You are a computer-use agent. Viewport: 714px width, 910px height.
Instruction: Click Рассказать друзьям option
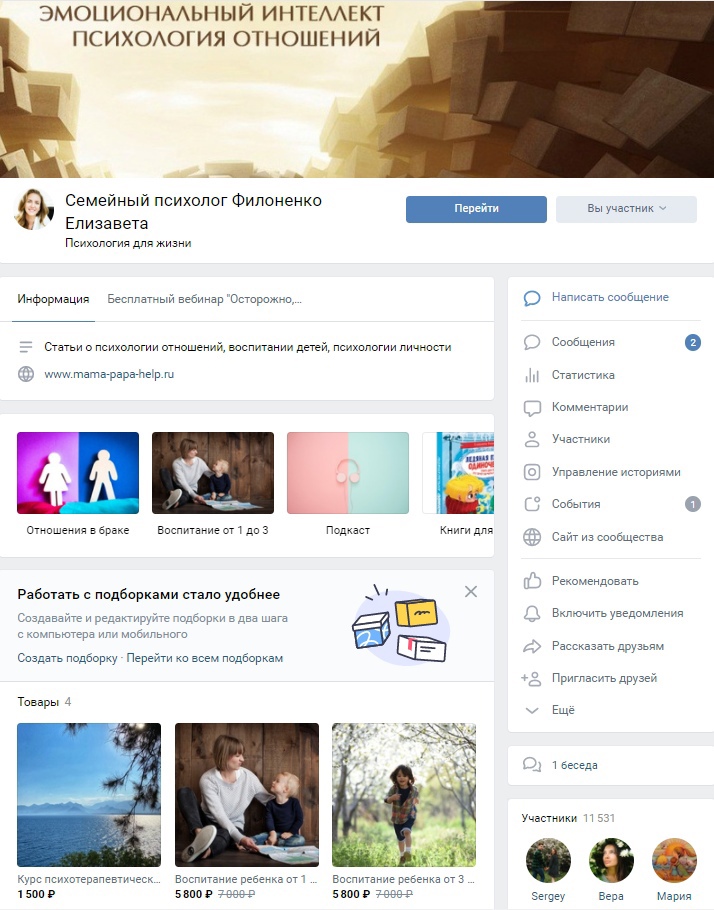(x=608, y=646)
